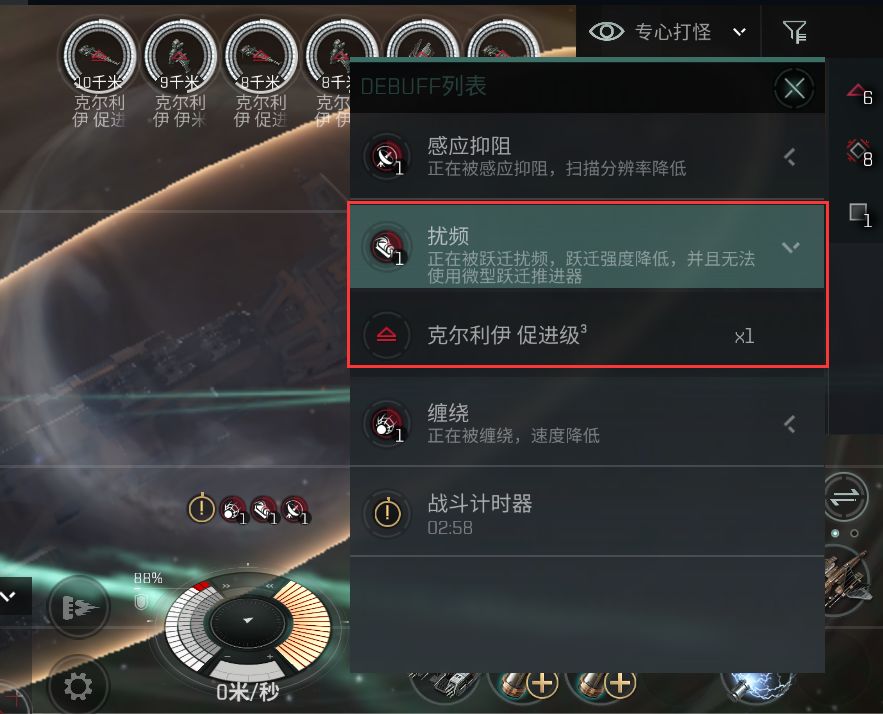This screenshot has width=883, height=714.
Task: Select the 克尔利伊 促进级 source entry
Action: click(587, 336)
